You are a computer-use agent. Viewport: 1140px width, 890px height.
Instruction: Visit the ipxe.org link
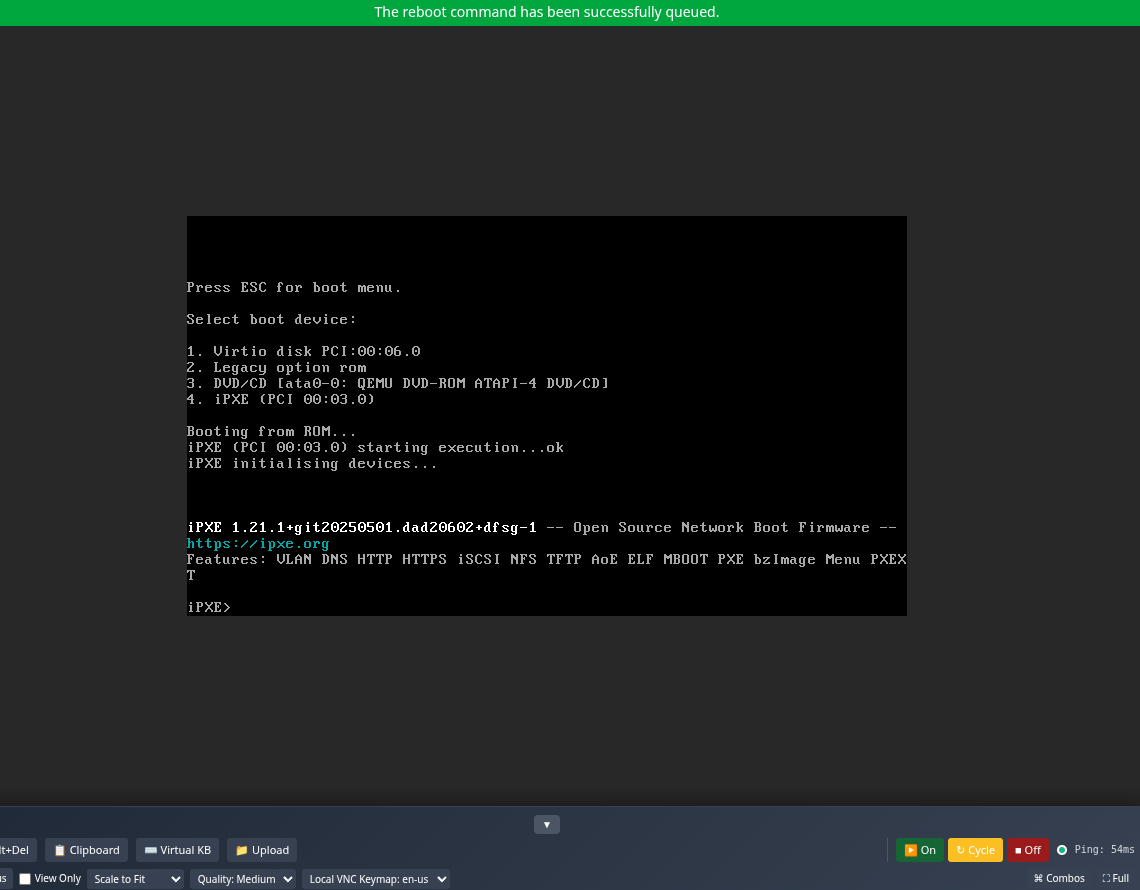click(x=257, y=543)
